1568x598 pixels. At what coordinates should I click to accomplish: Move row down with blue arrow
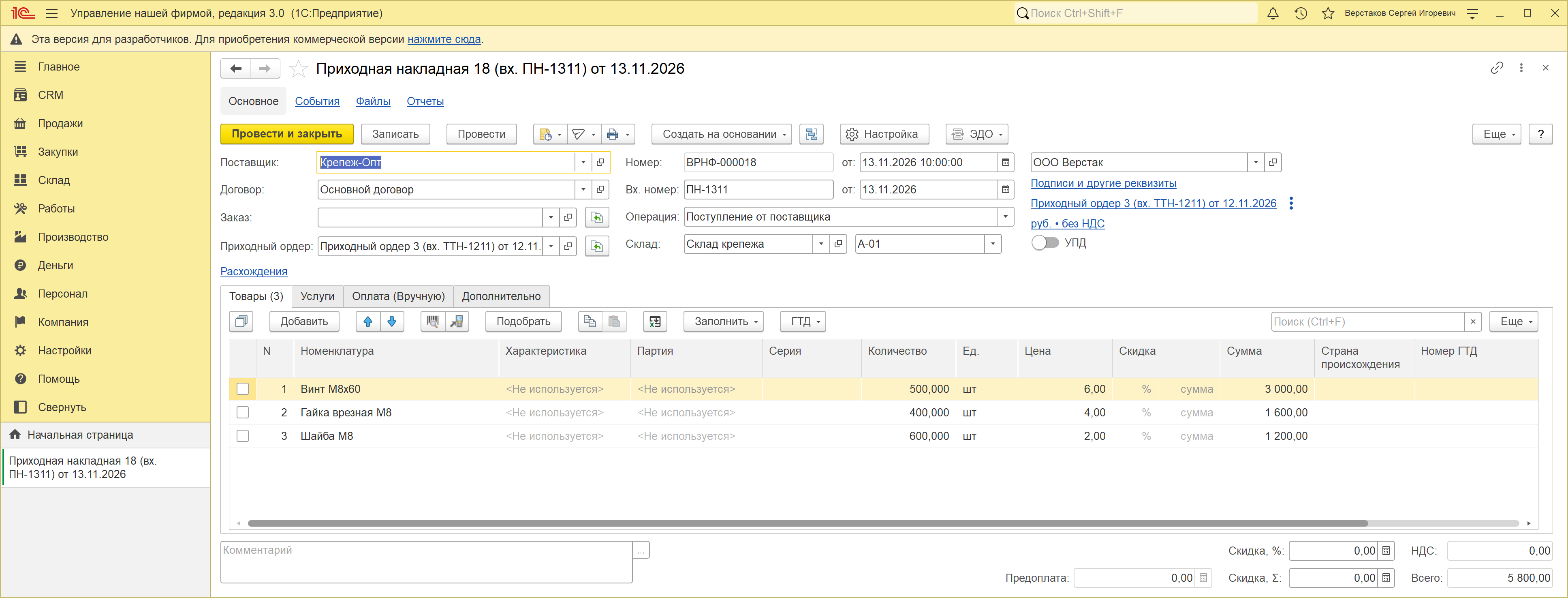pos(392,322)
